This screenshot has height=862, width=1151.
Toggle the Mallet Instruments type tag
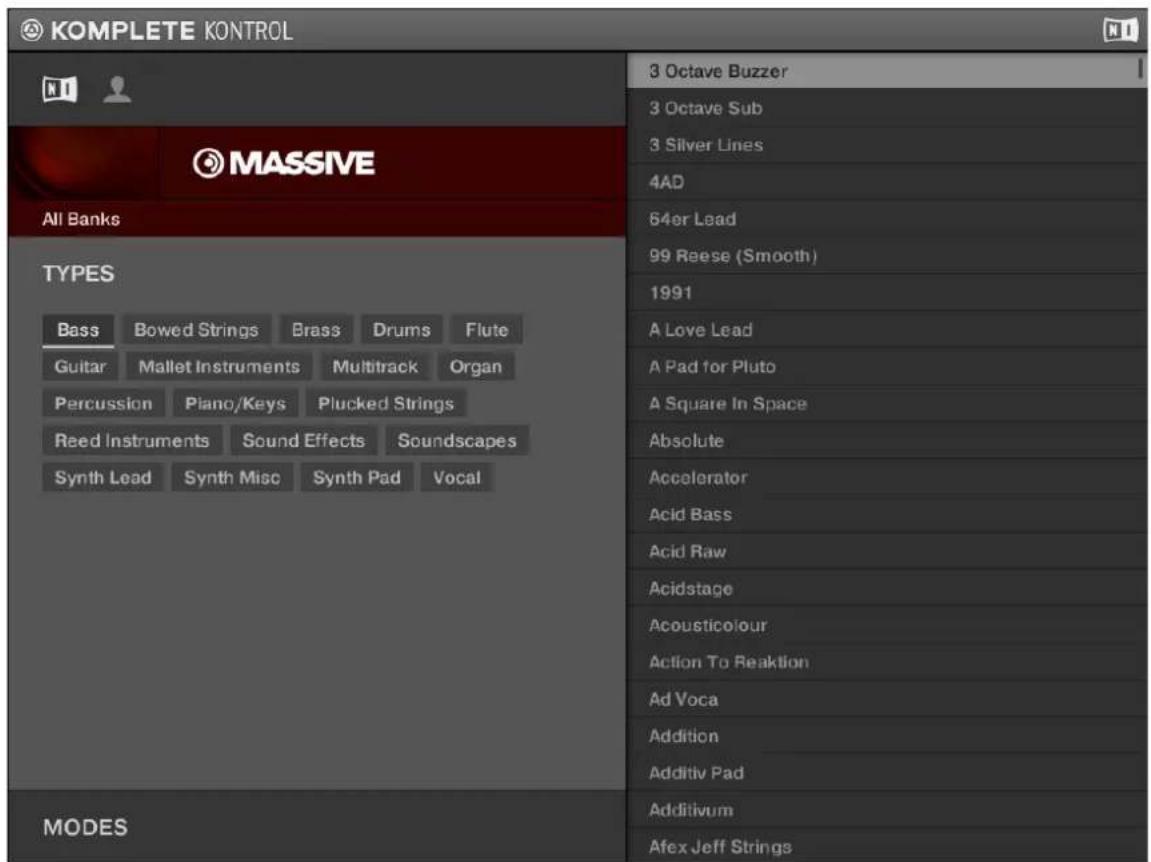point(219,366)
